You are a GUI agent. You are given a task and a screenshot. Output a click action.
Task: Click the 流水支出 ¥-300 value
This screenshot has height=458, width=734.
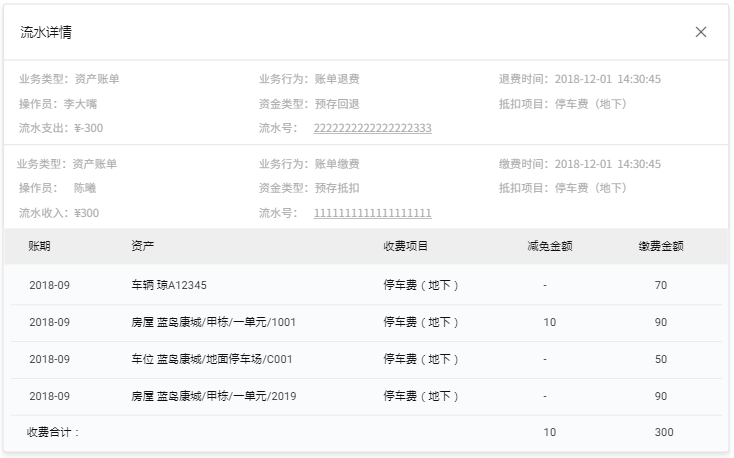(x=88, y=128)
